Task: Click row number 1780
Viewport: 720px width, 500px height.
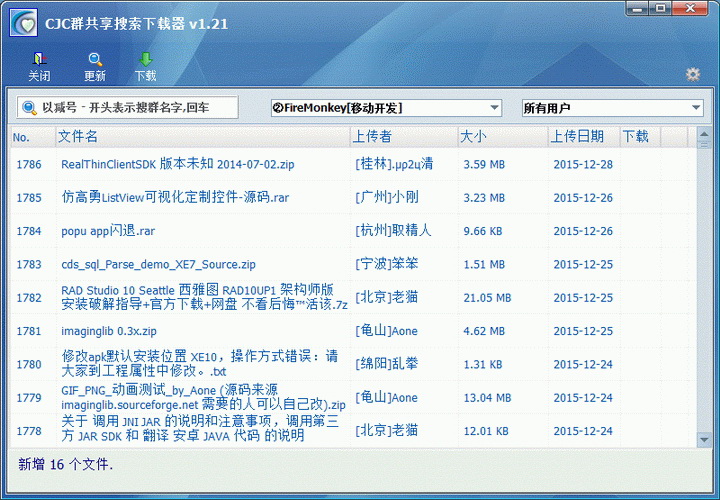Action: tap(29, 365)
